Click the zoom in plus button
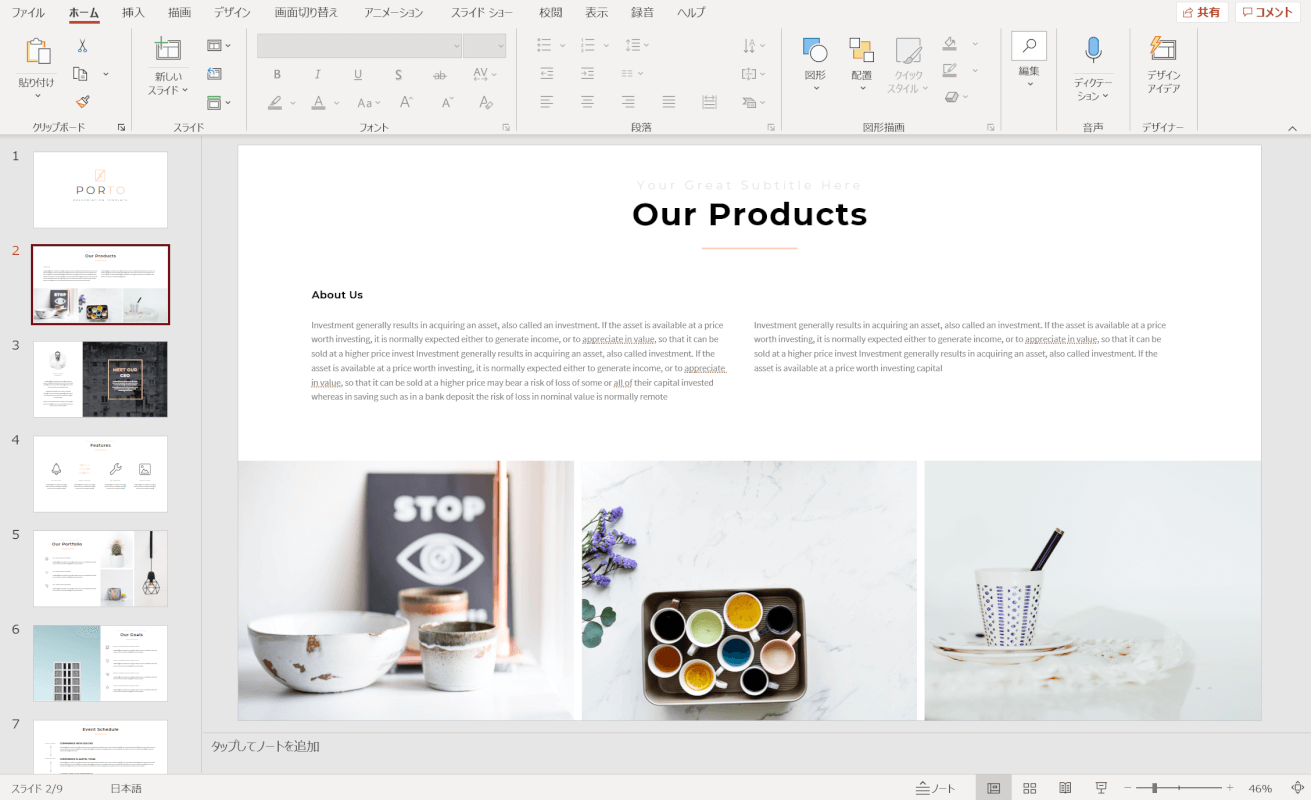The height and width of the screenshot is (800, 1311). pyautogui.click(x=1230, y=788)
